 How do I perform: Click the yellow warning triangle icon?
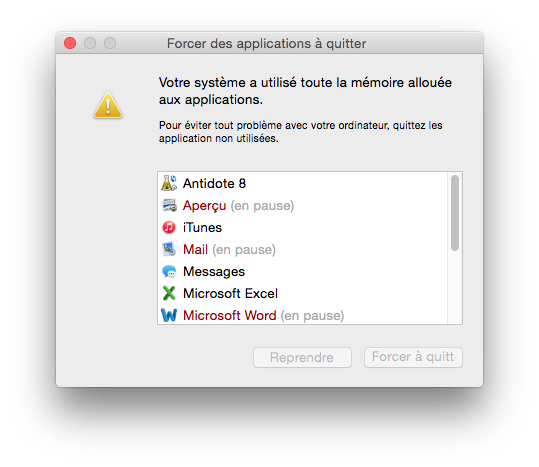[108, 105]
